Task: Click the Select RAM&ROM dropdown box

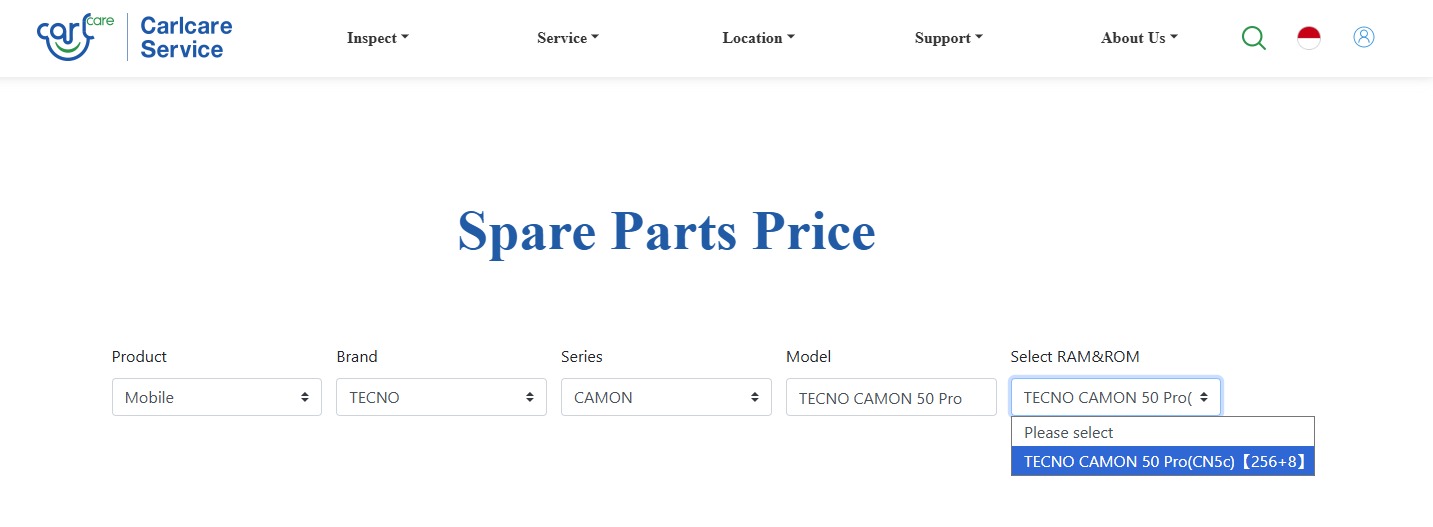Action: click(1115, 397)
